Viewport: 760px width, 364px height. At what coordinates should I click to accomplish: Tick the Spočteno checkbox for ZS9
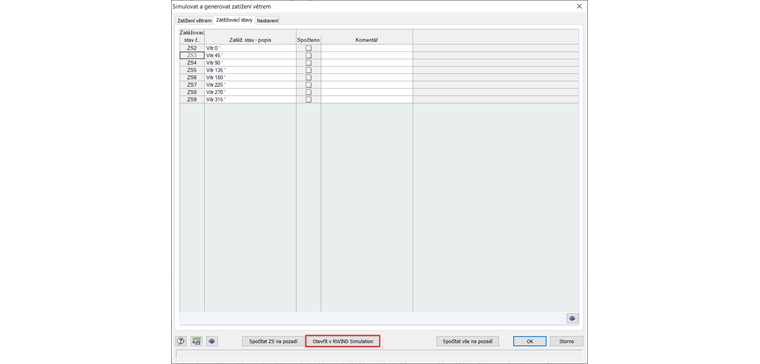point(308,99)
